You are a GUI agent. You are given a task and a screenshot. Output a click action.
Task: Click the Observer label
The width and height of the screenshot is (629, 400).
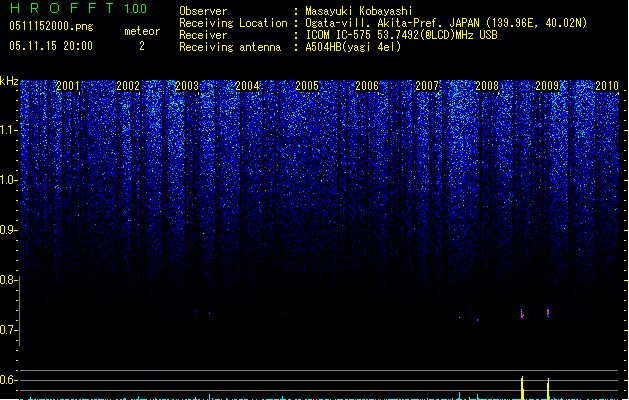[x=203, y=11]
